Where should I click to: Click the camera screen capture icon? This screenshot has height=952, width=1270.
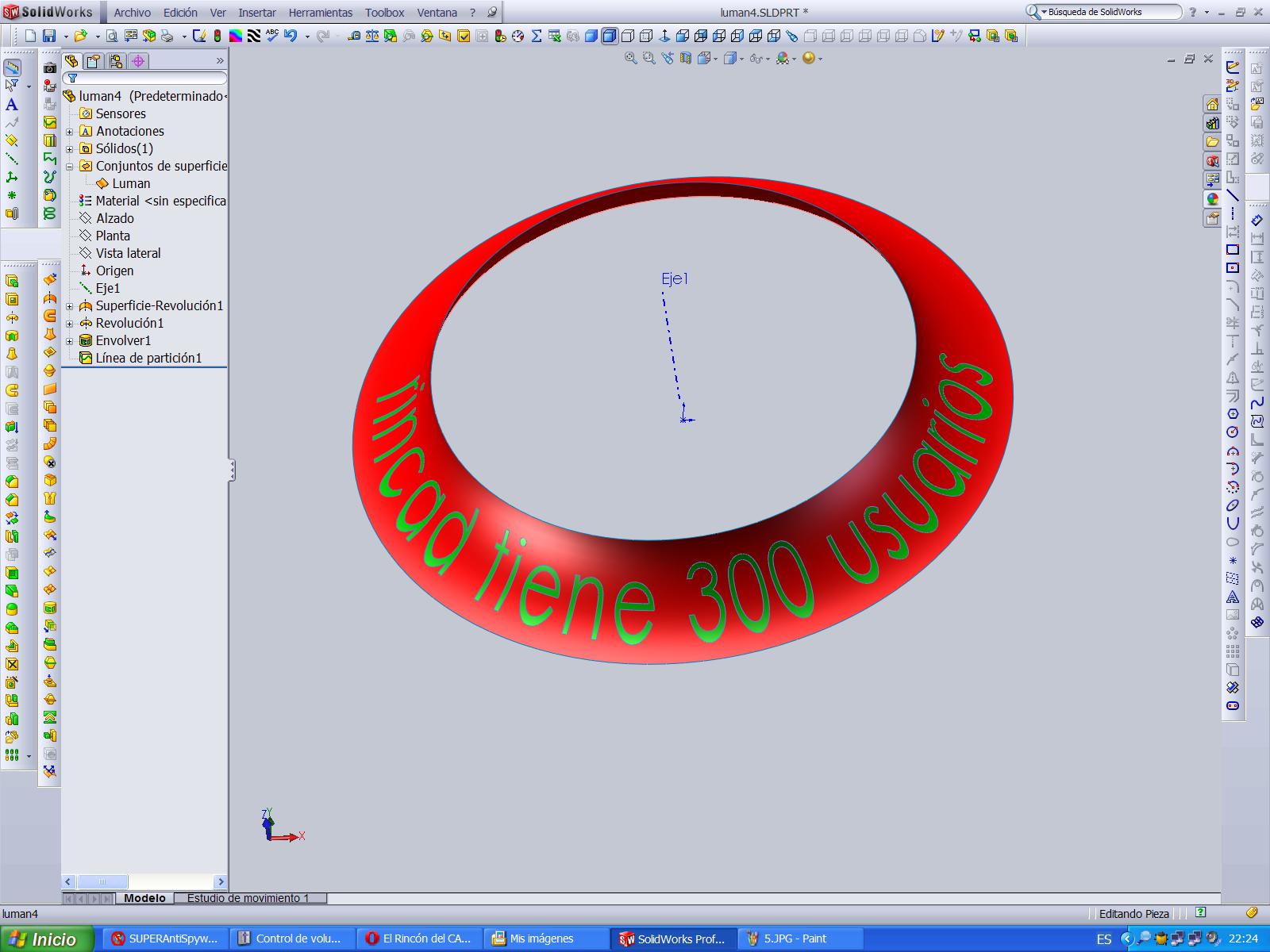tap(50, 67)
